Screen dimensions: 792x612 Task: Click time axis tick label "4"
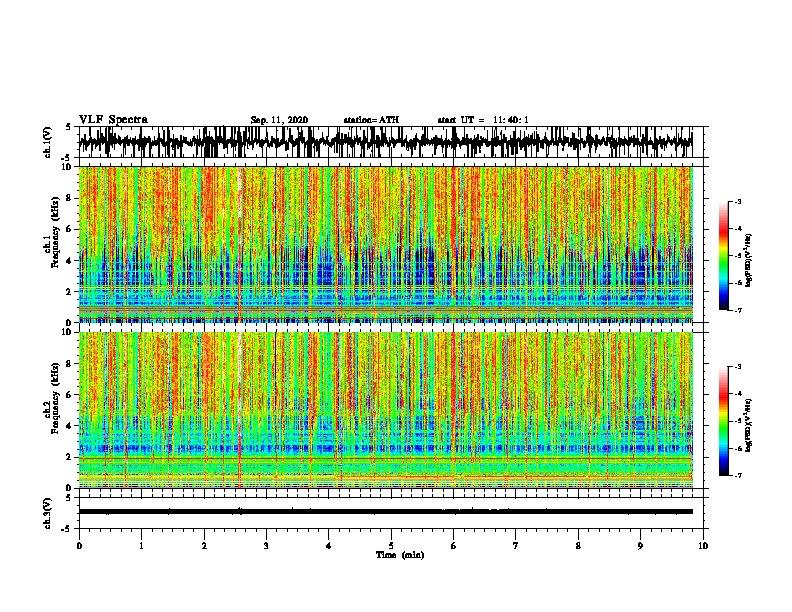point(329,546)
